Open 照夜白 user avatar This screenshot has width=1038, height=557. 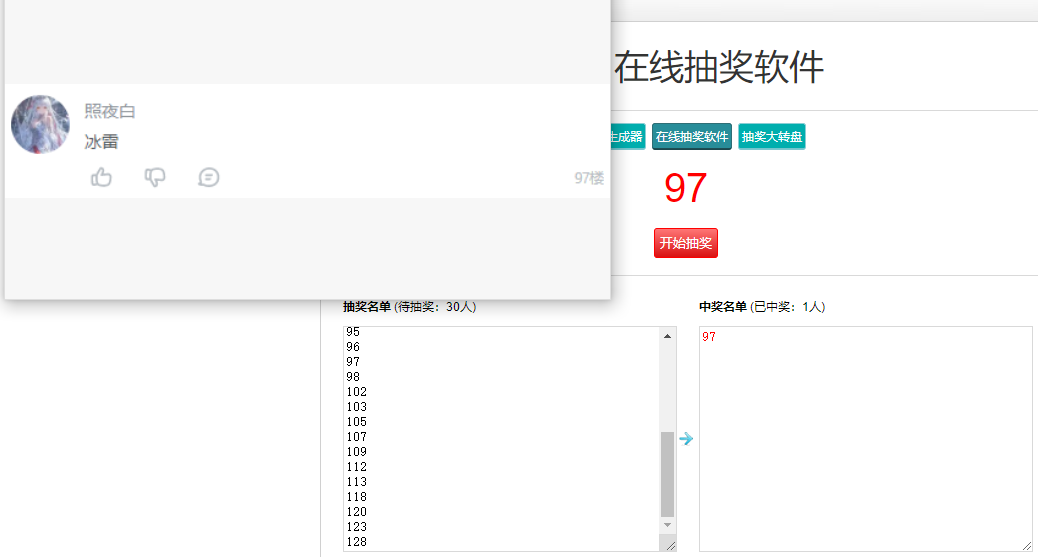(x=40, y=125)
